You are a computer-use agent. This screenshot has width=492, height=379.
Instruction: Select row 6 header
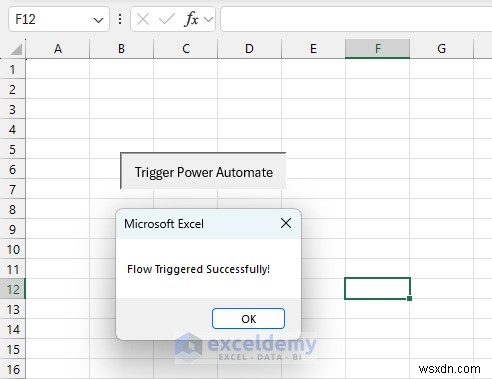tap(13, 169)
